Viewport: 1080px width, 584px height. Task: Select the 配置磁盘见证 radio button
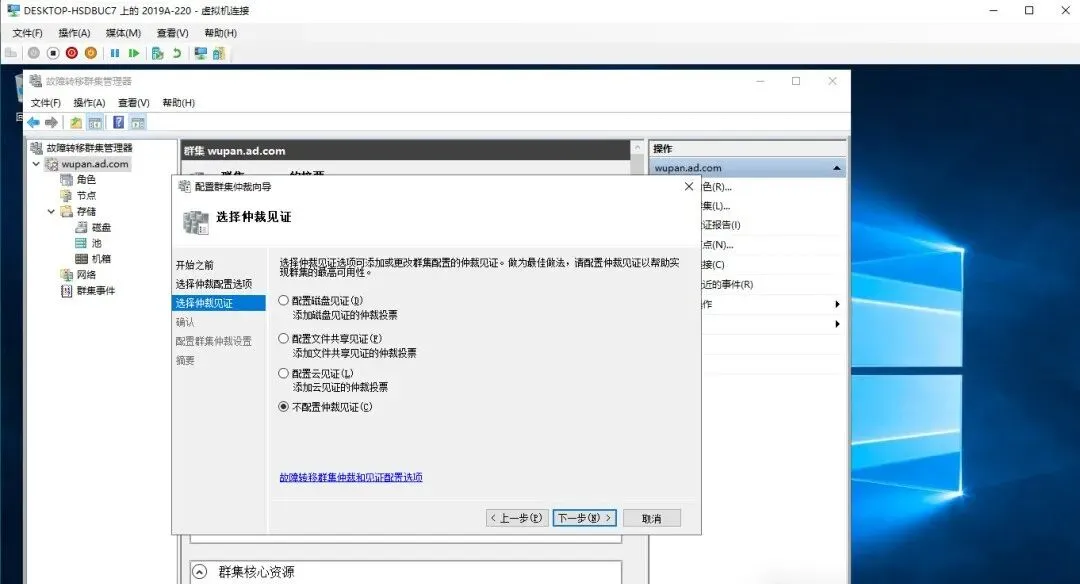tap(284, 301)
